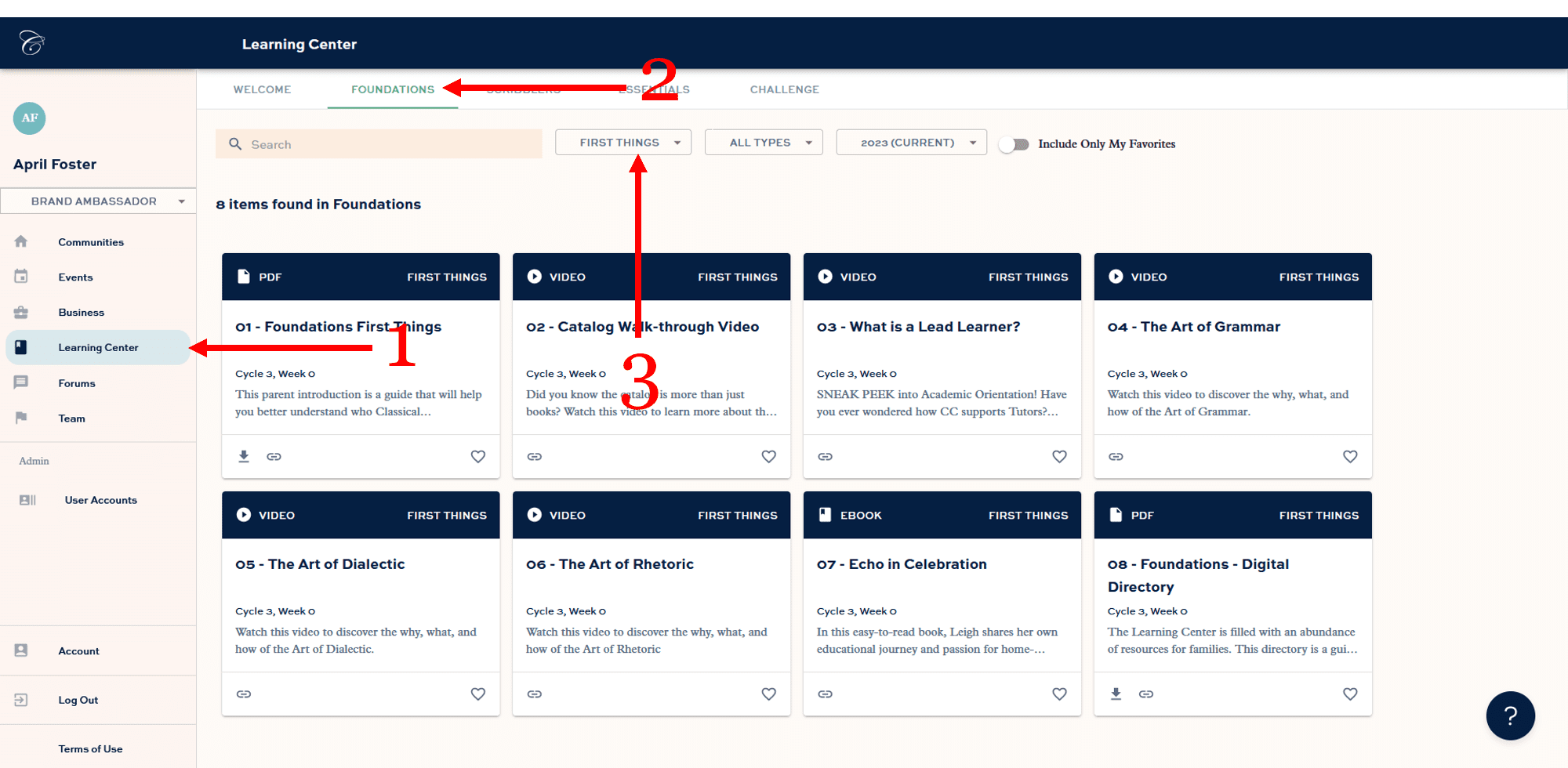Switch to the Challenge tab

(784, 89)
